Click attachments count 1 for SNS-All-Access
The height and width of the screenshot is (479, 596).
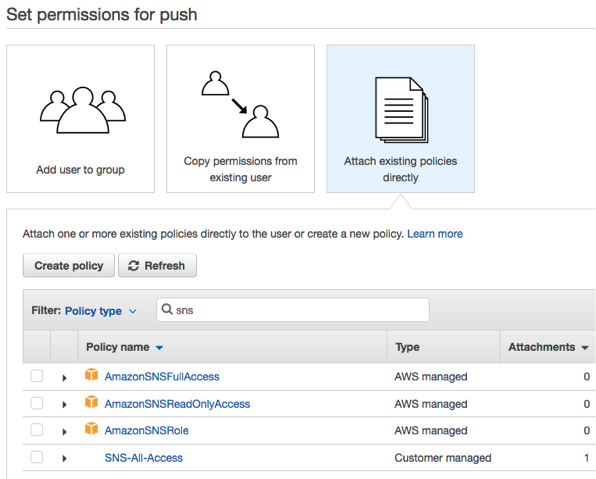tap(586, 458)
